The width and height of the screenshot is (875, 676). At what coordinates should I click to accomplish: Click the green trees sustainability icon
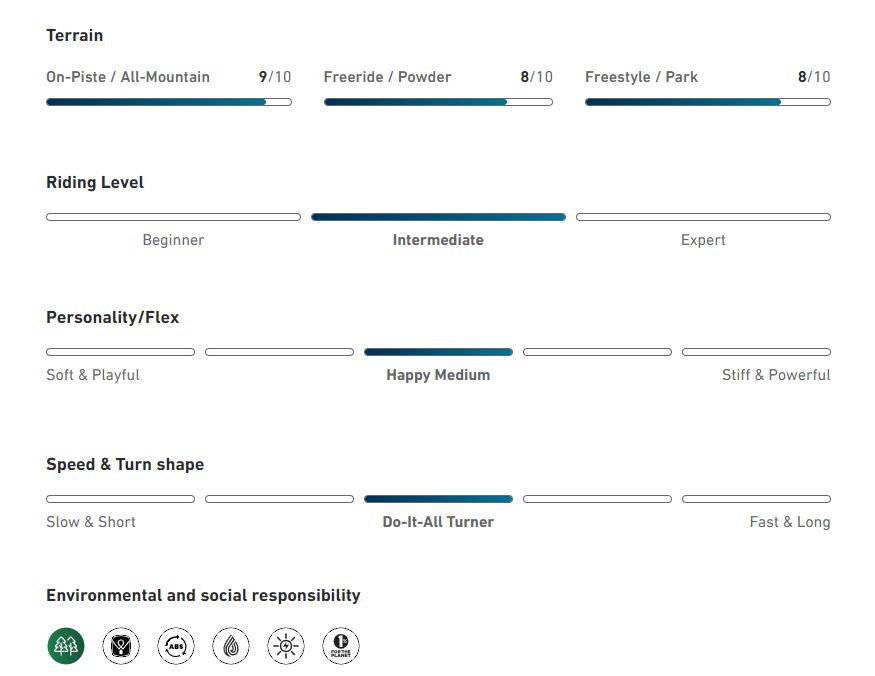tap(66, 646)
